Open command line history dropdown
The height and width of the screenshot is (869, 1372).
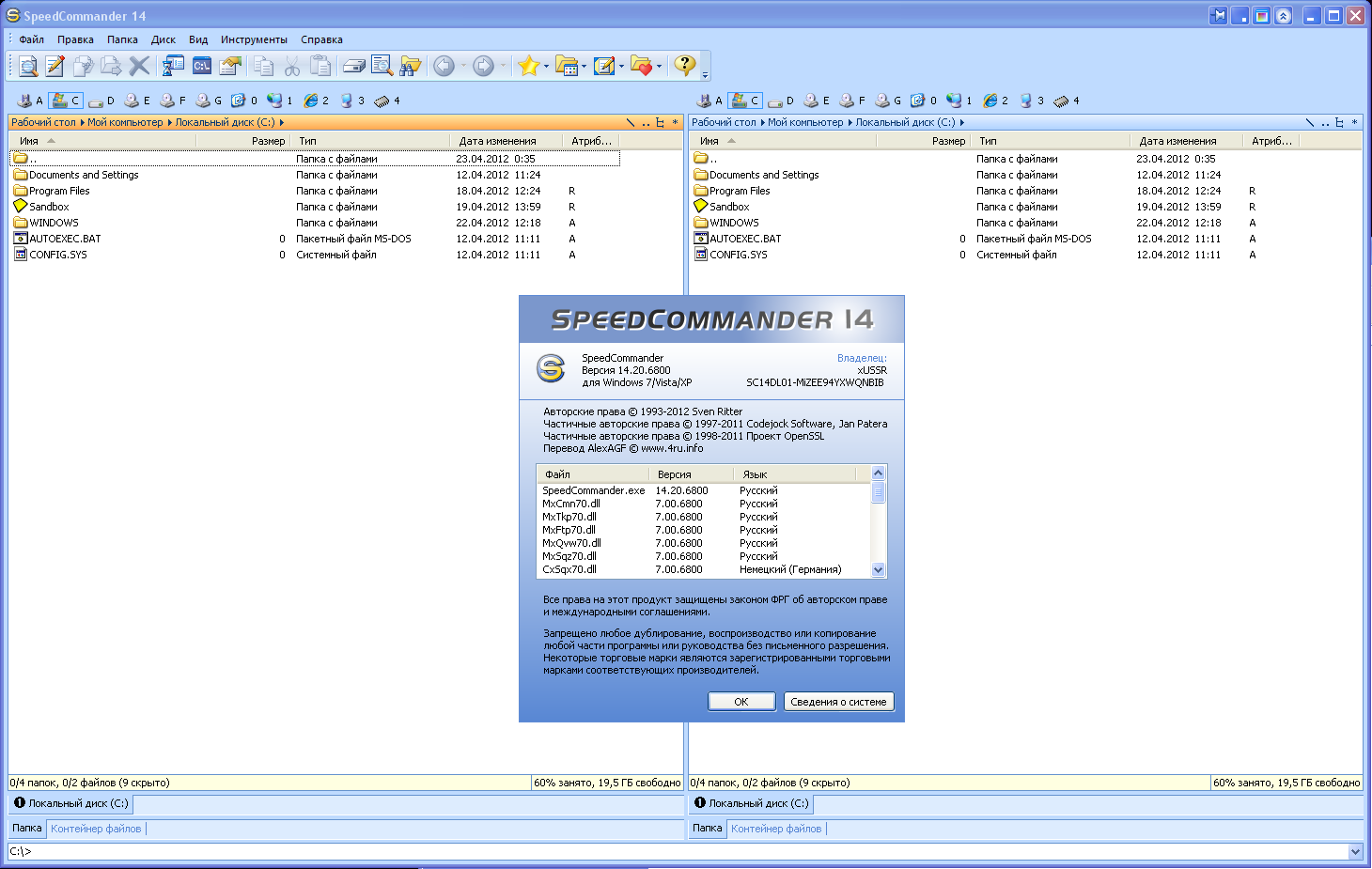tap(1355, 851)
